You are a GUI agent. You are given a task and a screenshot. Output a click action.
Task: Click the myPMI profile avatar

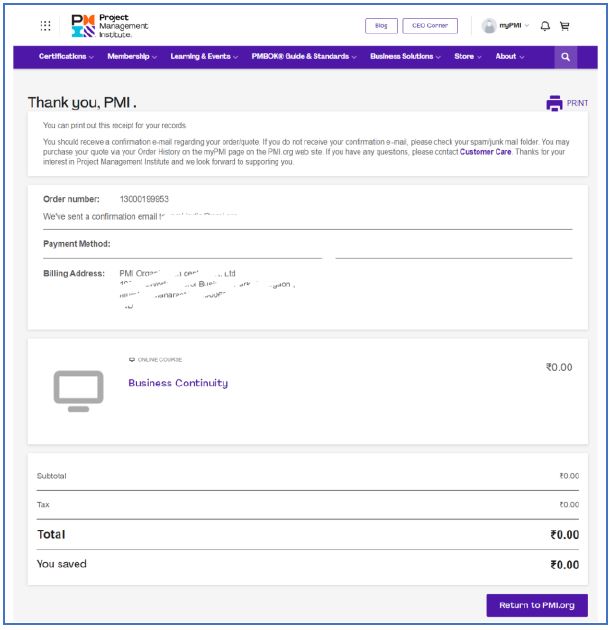(x=489, y=26)
